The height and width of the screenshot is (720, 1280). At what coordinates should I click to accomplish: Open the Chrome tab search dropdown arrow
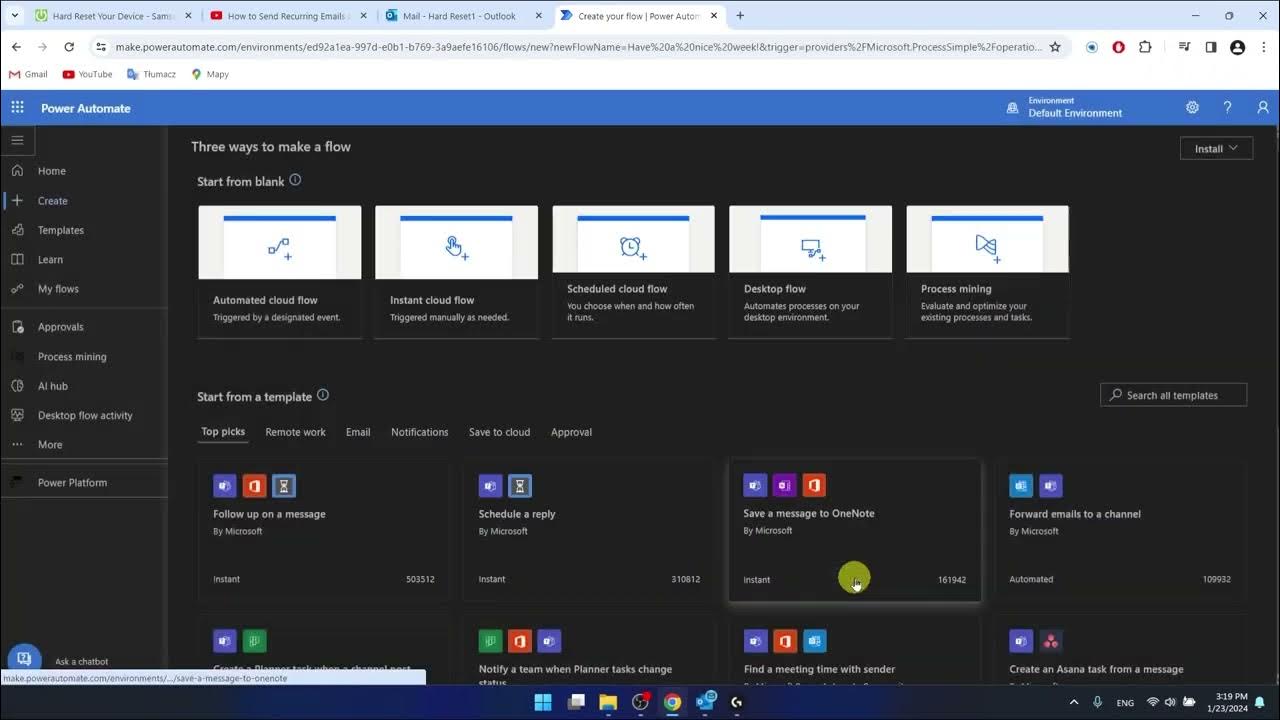(x=14, y=16)
